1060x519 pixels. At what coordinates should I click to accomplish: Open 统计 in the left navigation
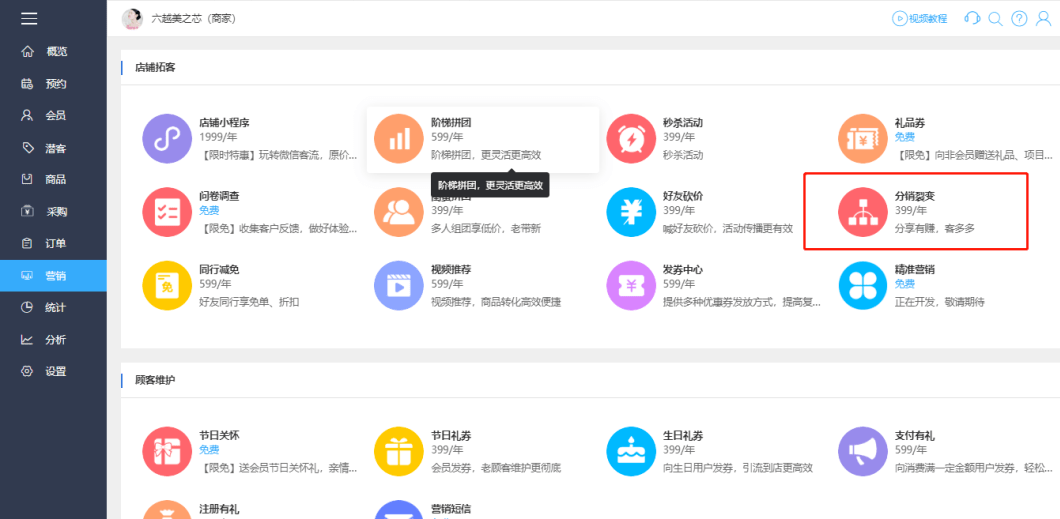[53, 307]
